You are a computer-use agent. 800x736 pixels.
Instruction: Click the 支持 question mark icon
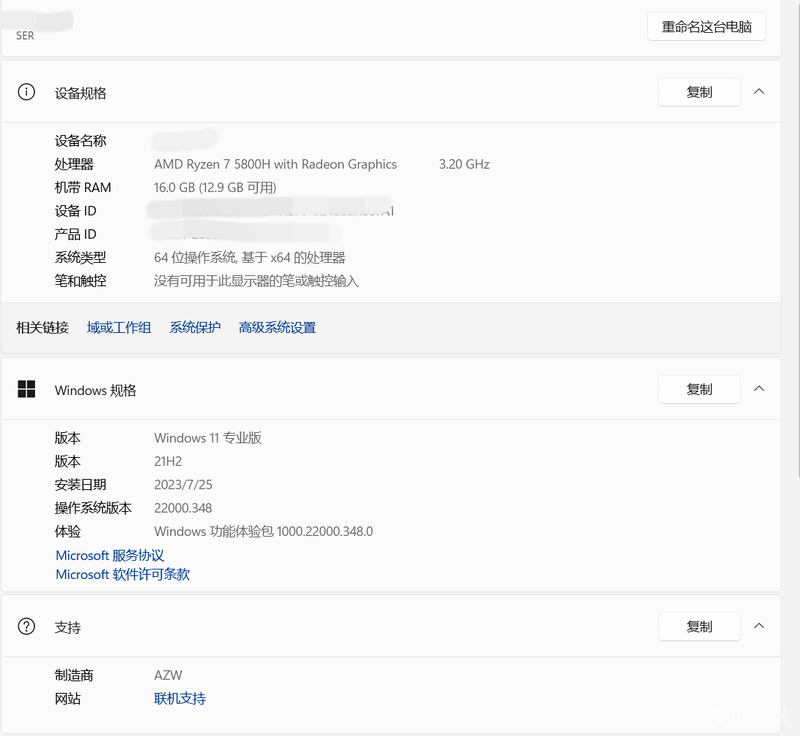pos(26,626)
